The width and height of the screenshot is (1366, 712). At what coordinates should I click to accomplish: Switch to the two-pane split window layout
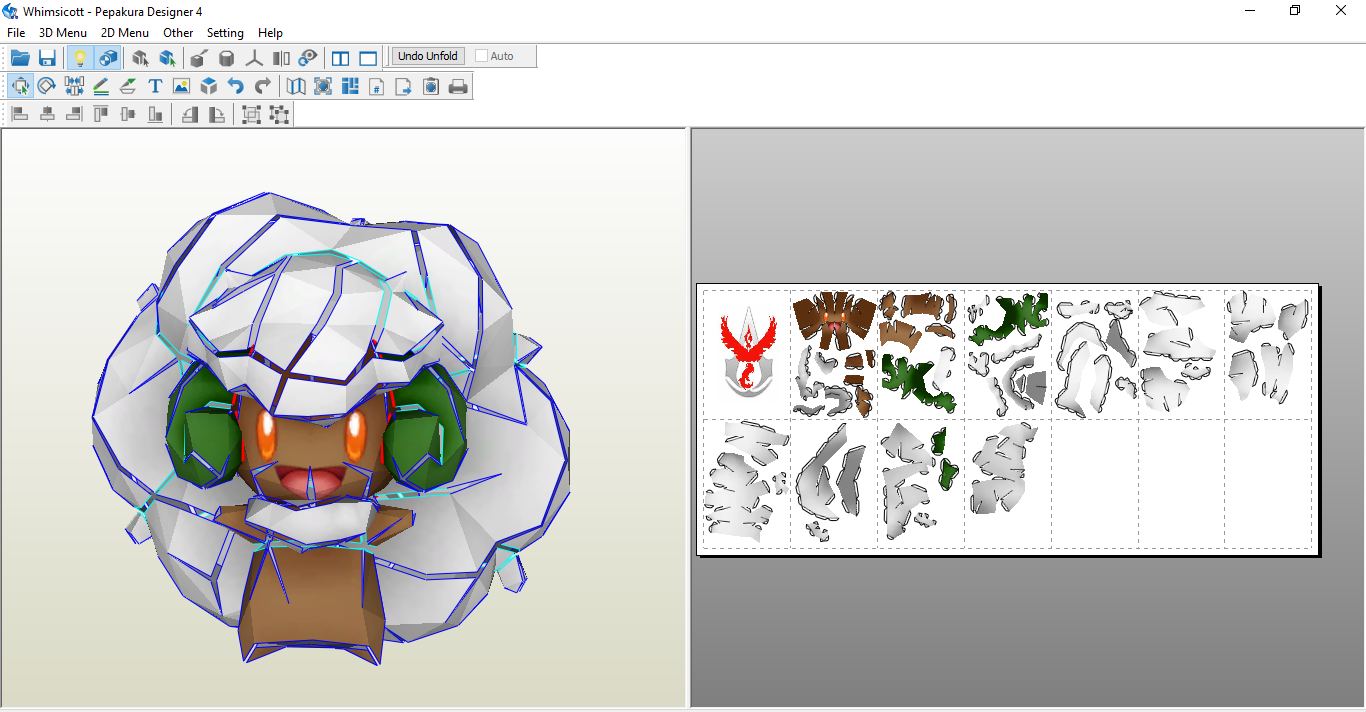341,57
